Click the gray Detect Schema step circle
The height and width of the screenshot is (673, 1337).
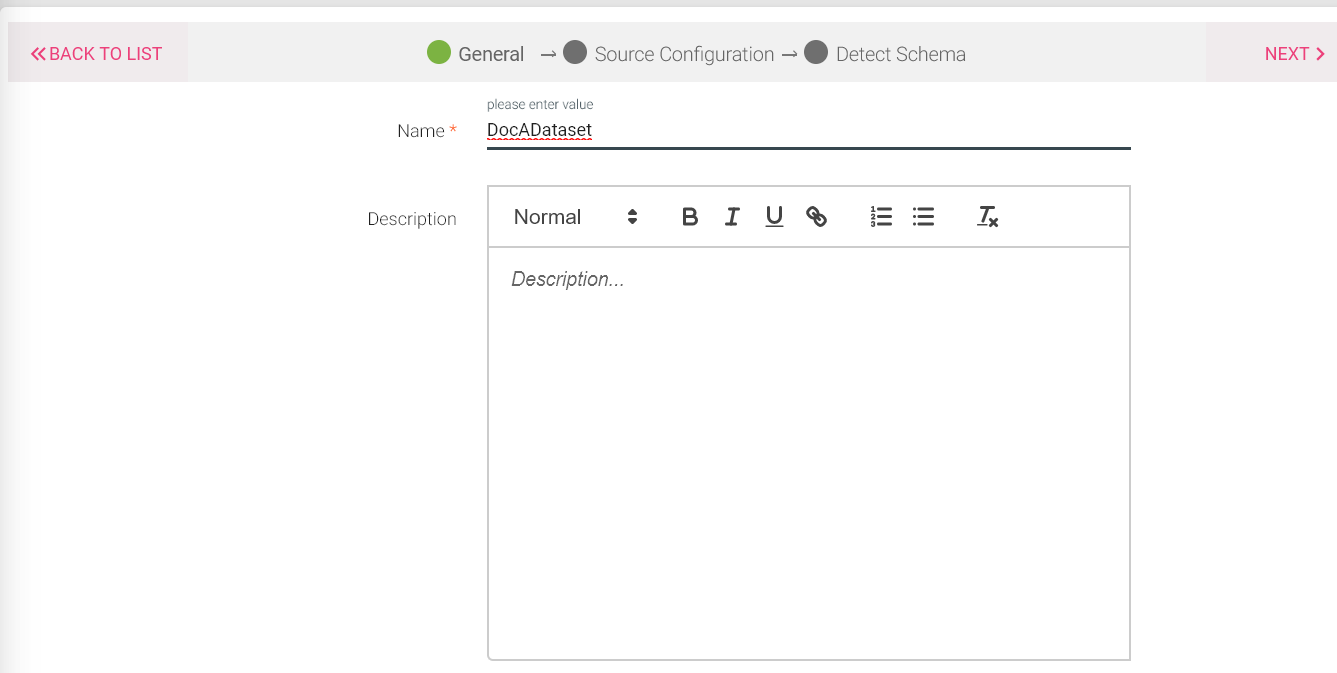(816, 53)
